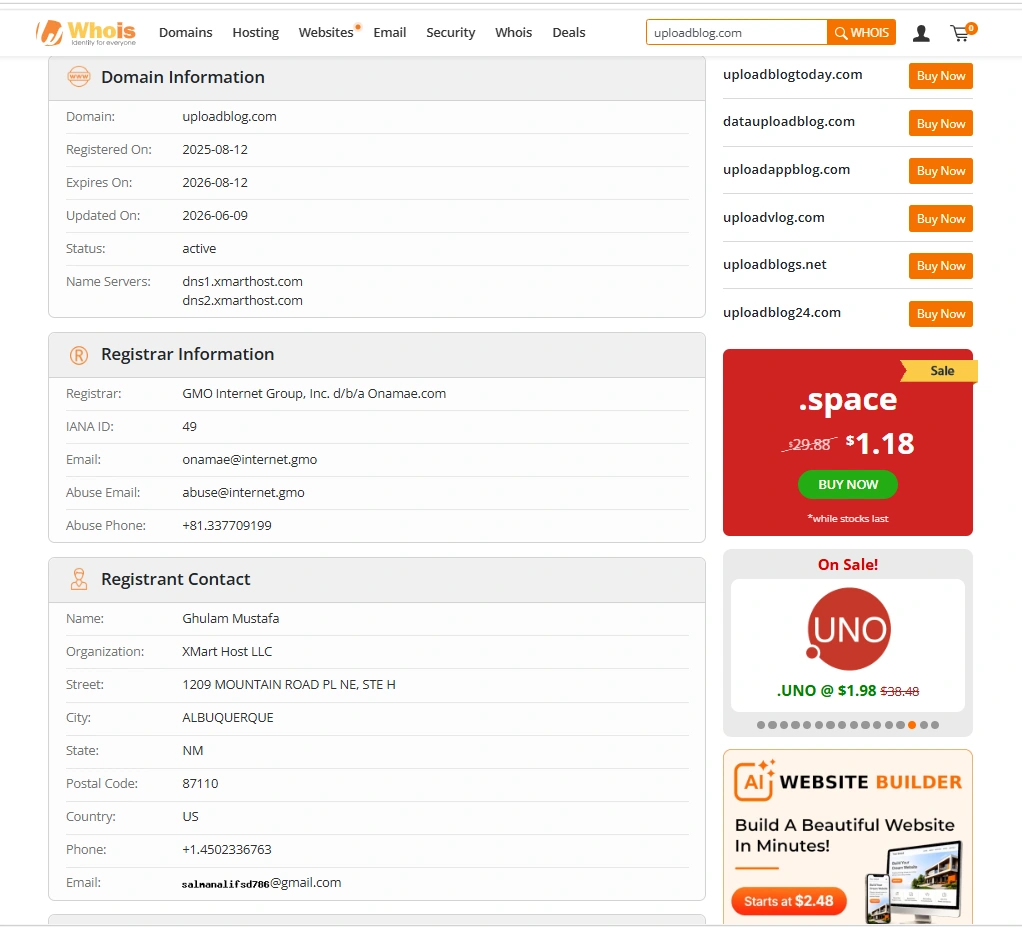Viewport: 1022px width, 927px height.
Task: Open the Domains menu
Action: pyautogui.click(x=186, y=33)
